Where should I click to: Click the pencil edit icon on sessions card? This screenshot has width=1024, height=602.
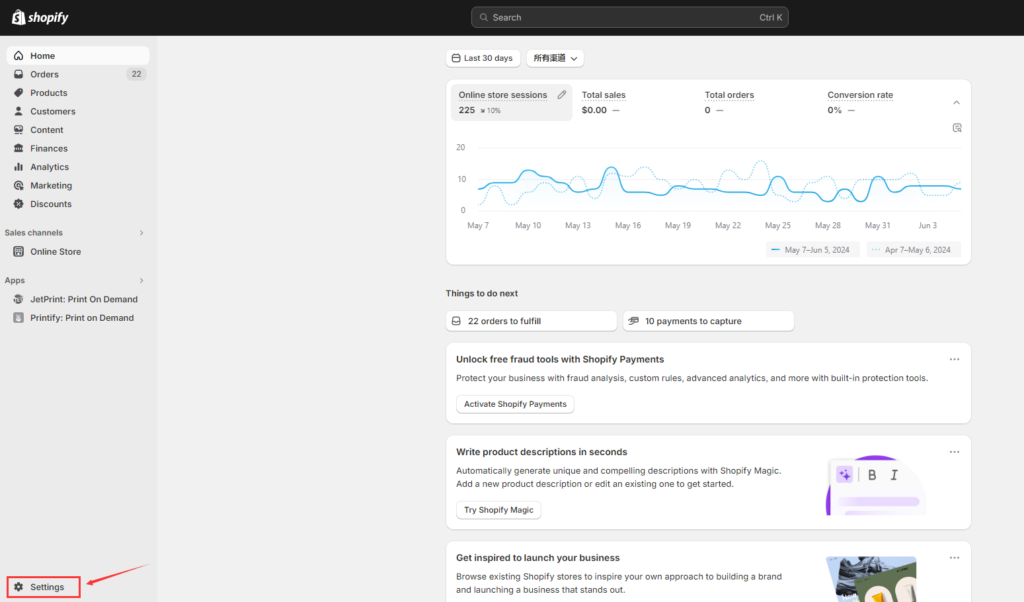[562, 95]
